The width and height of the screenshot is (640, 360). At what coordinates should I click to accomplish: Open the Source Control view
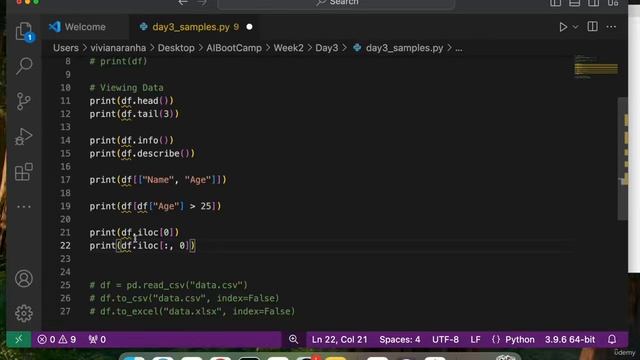click(24, 101)
